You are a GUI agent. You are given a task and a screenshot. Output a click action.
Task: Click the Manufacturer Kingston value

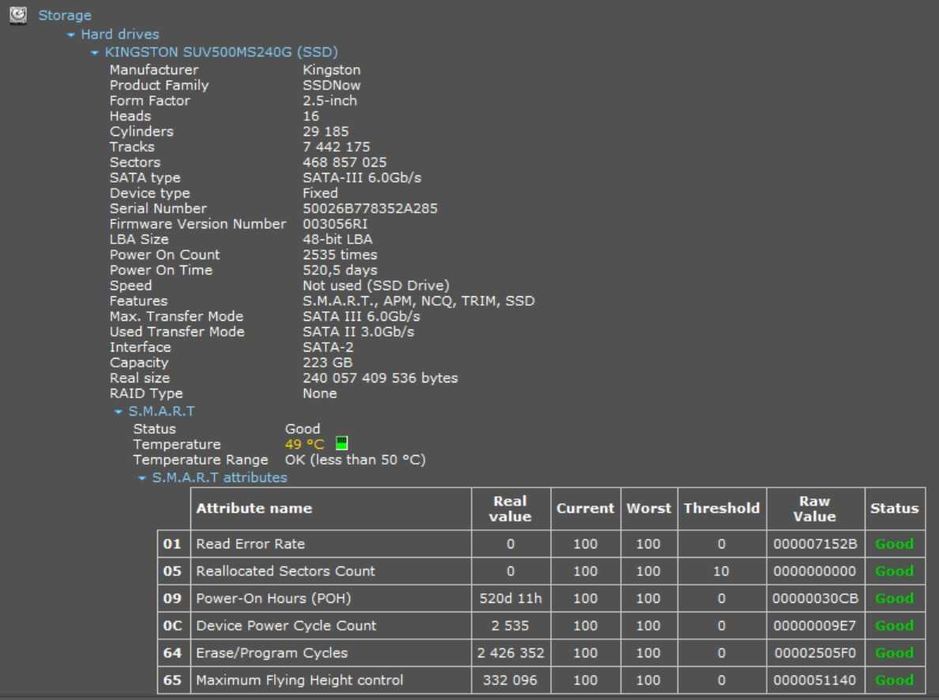pos(332,70)
